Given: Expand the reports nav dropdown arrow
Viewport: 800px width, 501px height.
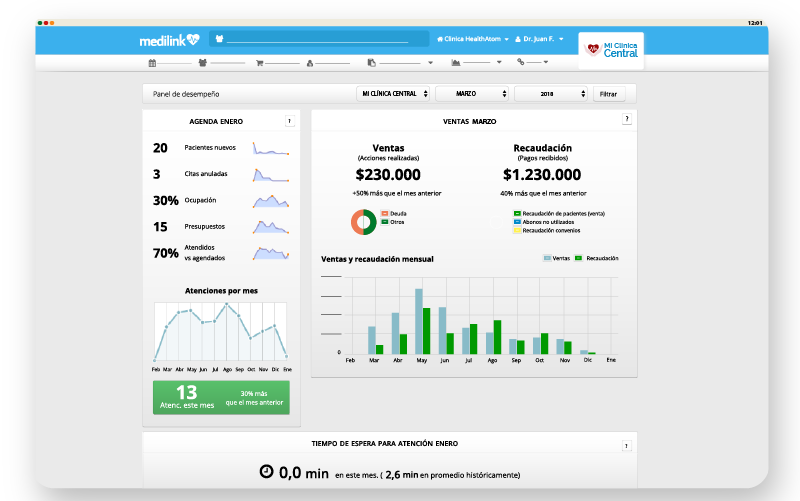Looking at the screenshot, I should point(499,62).
